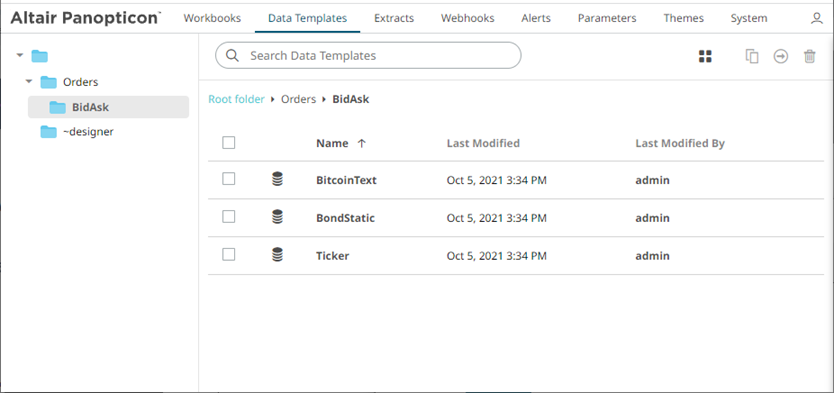Collapse the Orders folder arrow

pos(29,81)
